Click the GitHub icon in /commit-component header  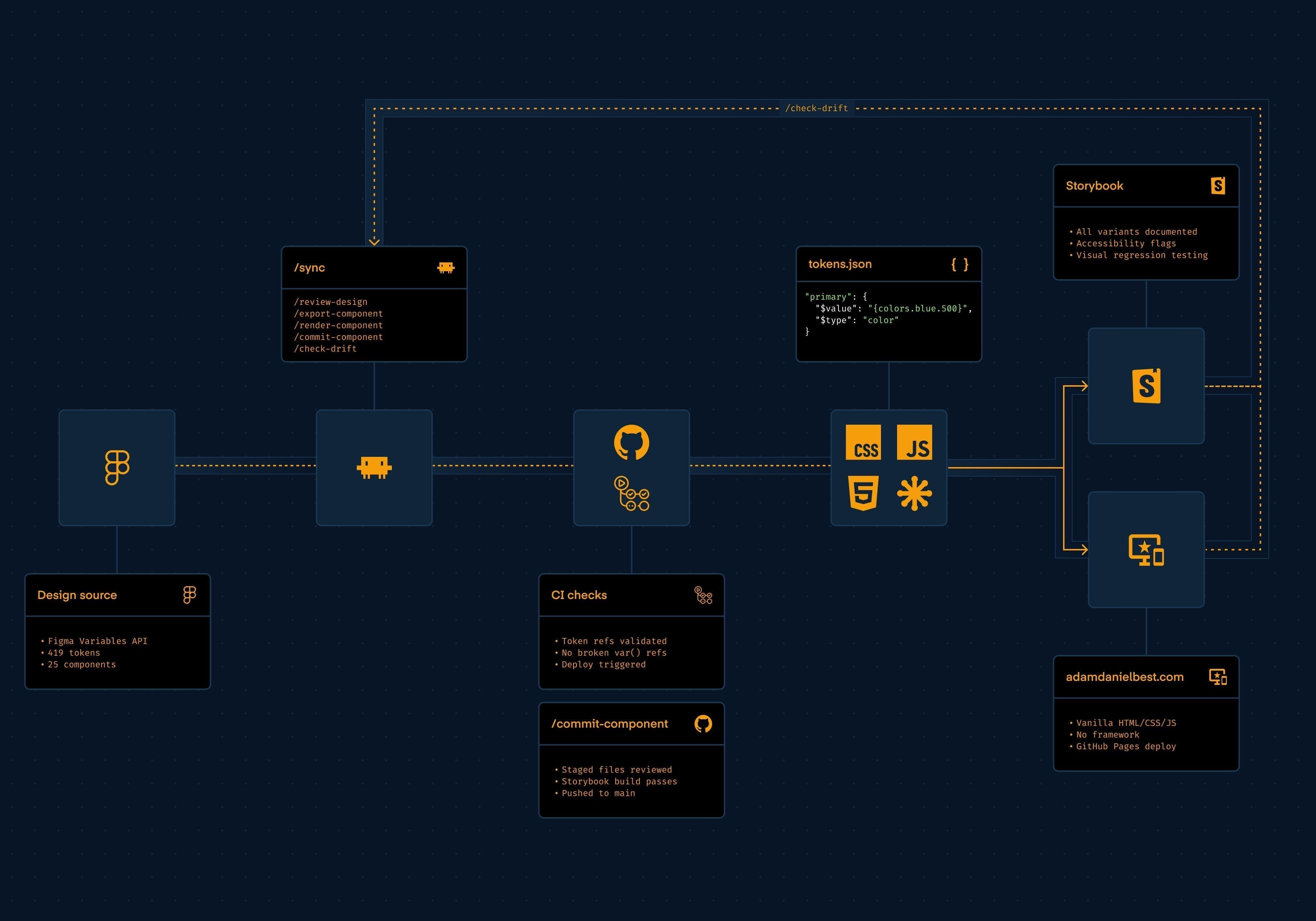703,724
